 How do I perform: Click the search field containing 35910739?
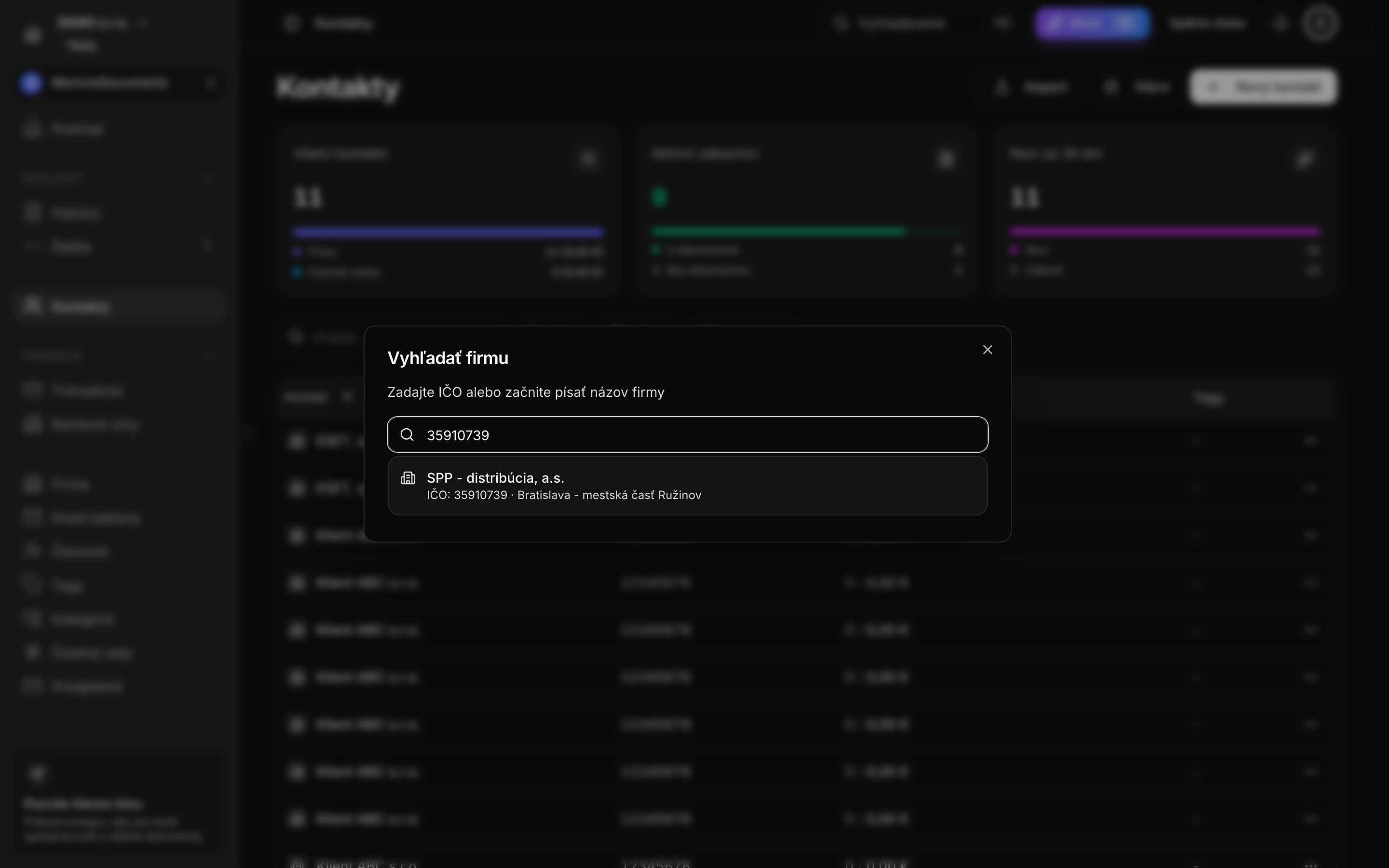pyautogui.click(x=688, y=434)
